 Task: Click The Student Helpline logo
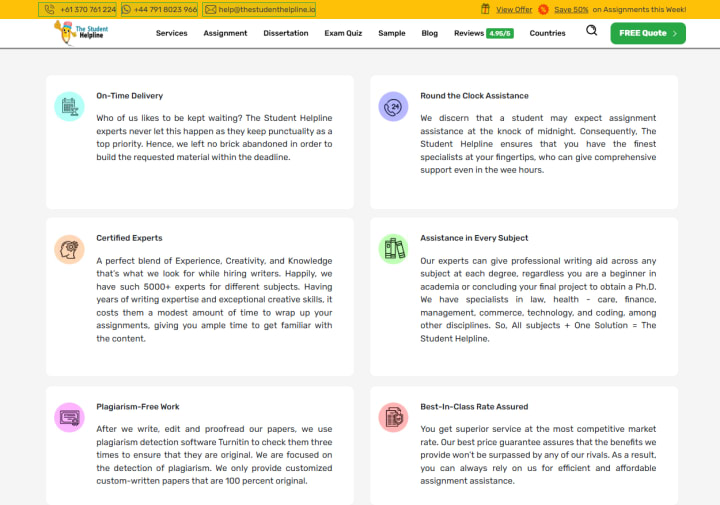pyautogui.click(x=81, y=33)
